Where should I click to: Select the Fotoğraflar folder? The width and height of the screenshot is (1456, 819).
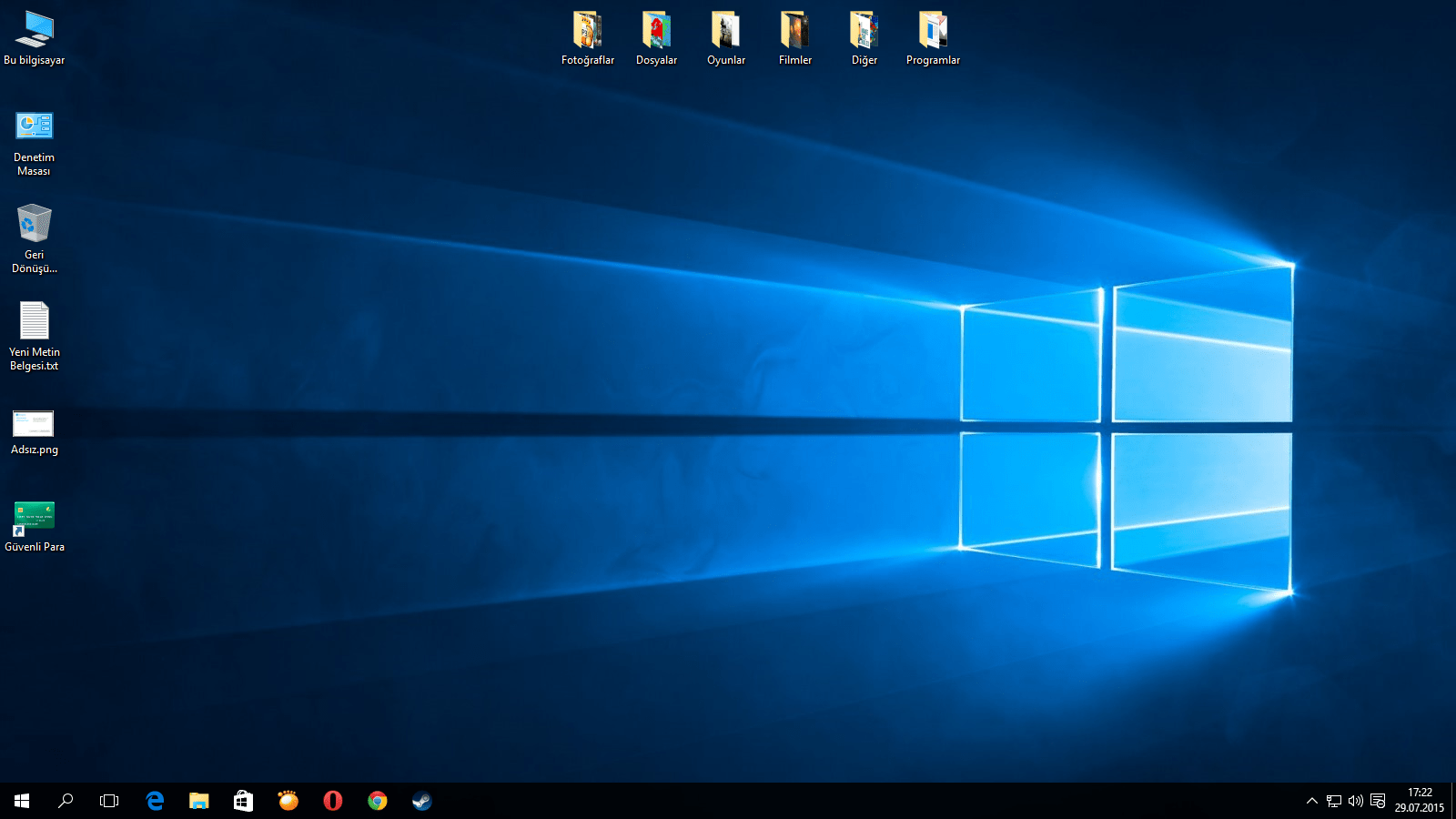point(588,38)
